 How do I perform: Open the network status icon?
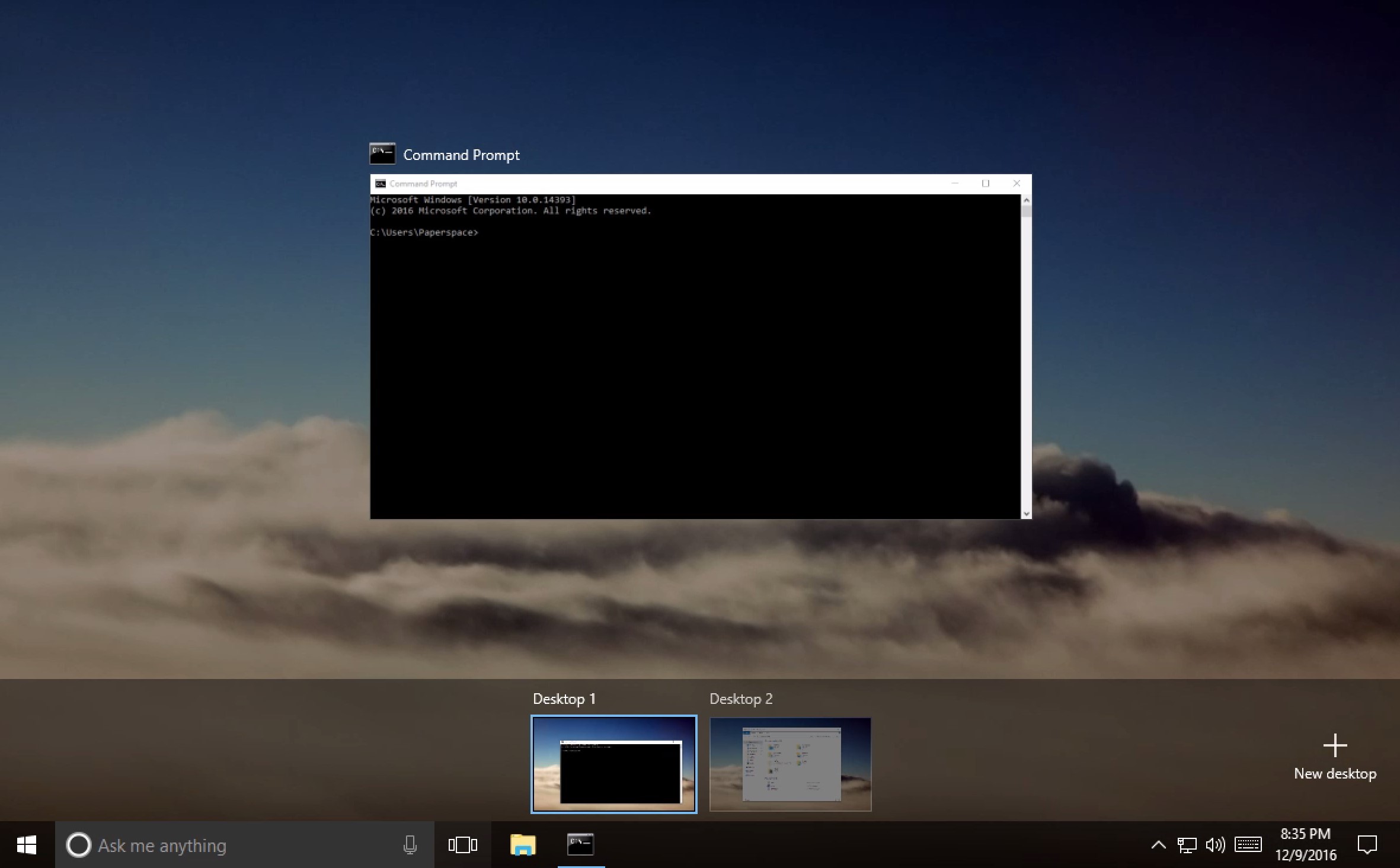point(1187,845)
